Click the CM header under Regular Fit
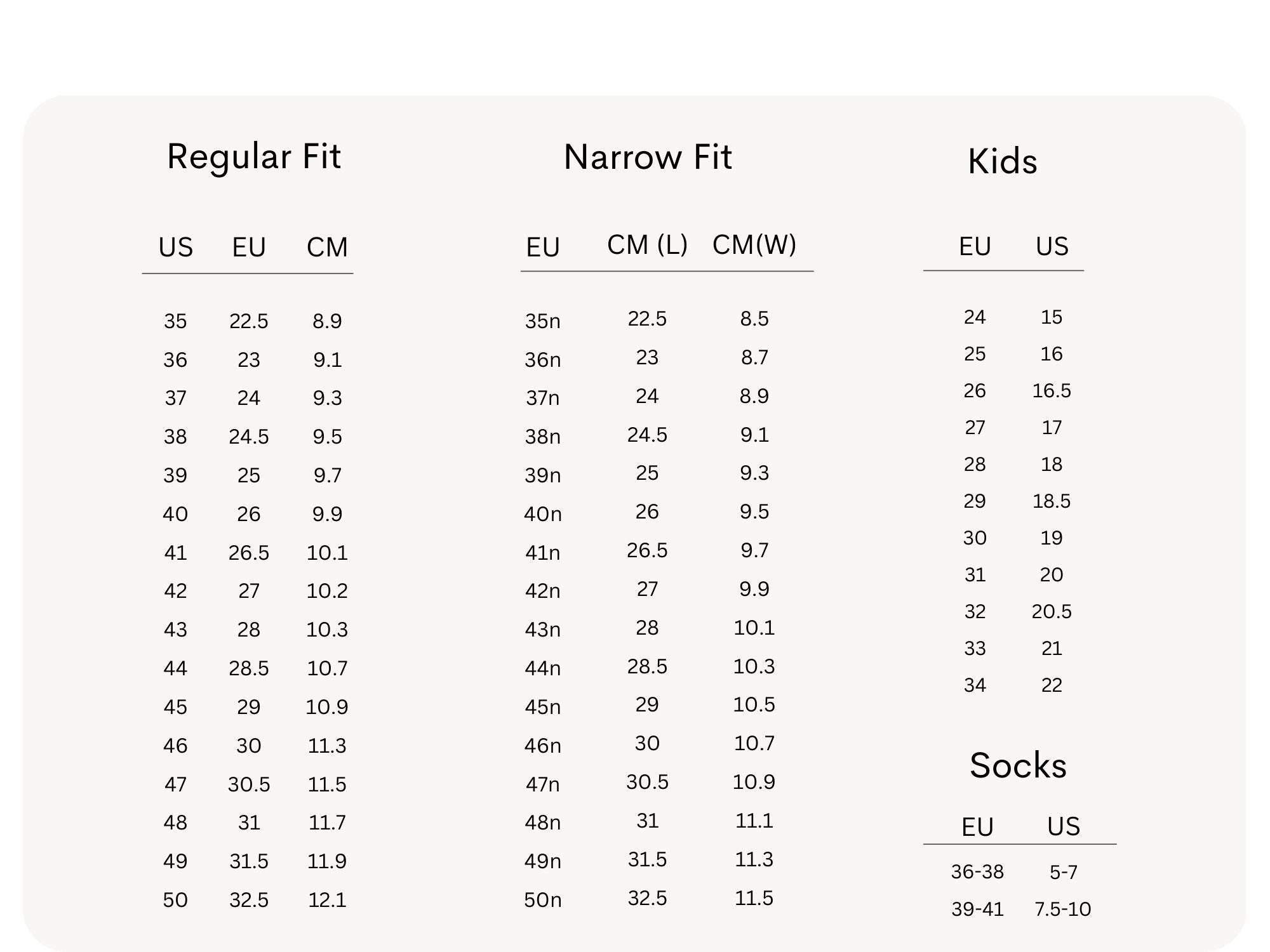The image size is (1270, 952). (x=327, y=248)
